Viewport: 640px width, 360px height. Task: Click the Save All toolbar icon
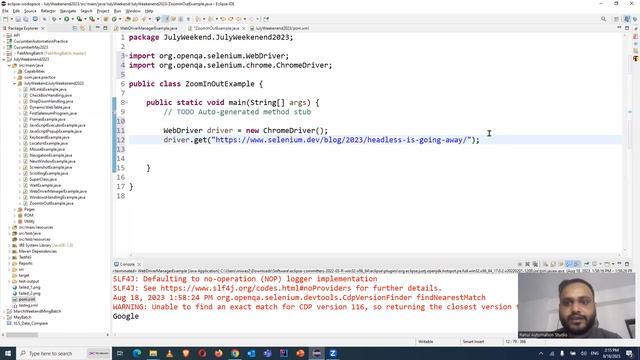pyautogui.click(x=26, y=19)
